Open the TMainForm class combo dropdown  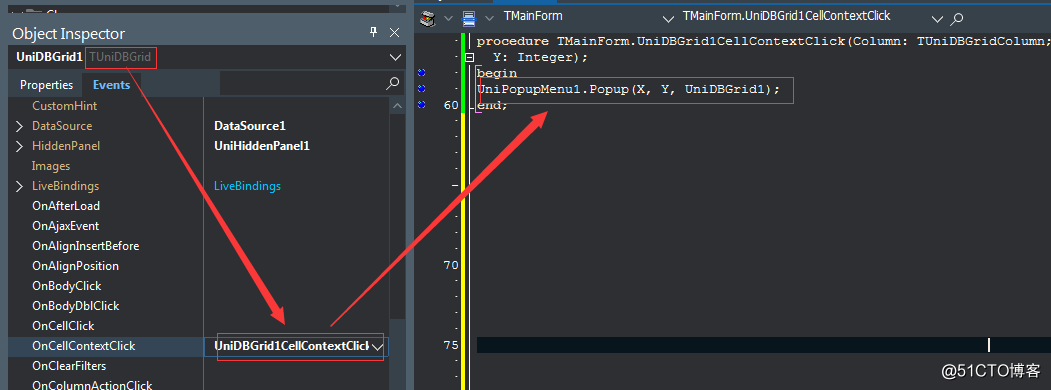click(668, 18)
